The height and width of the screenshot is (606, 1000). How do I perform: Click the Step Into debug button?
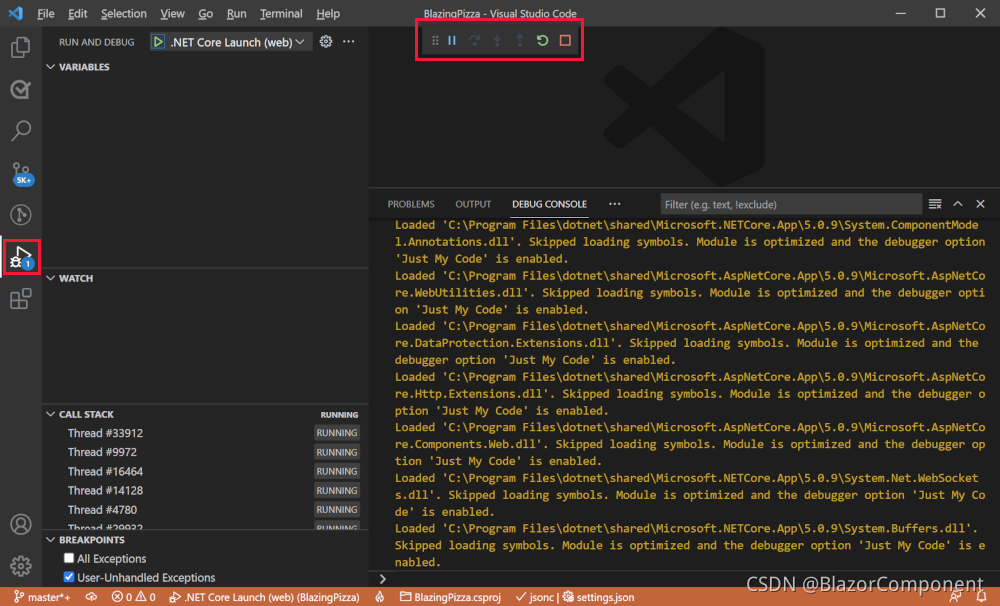(x=497, y=40)
